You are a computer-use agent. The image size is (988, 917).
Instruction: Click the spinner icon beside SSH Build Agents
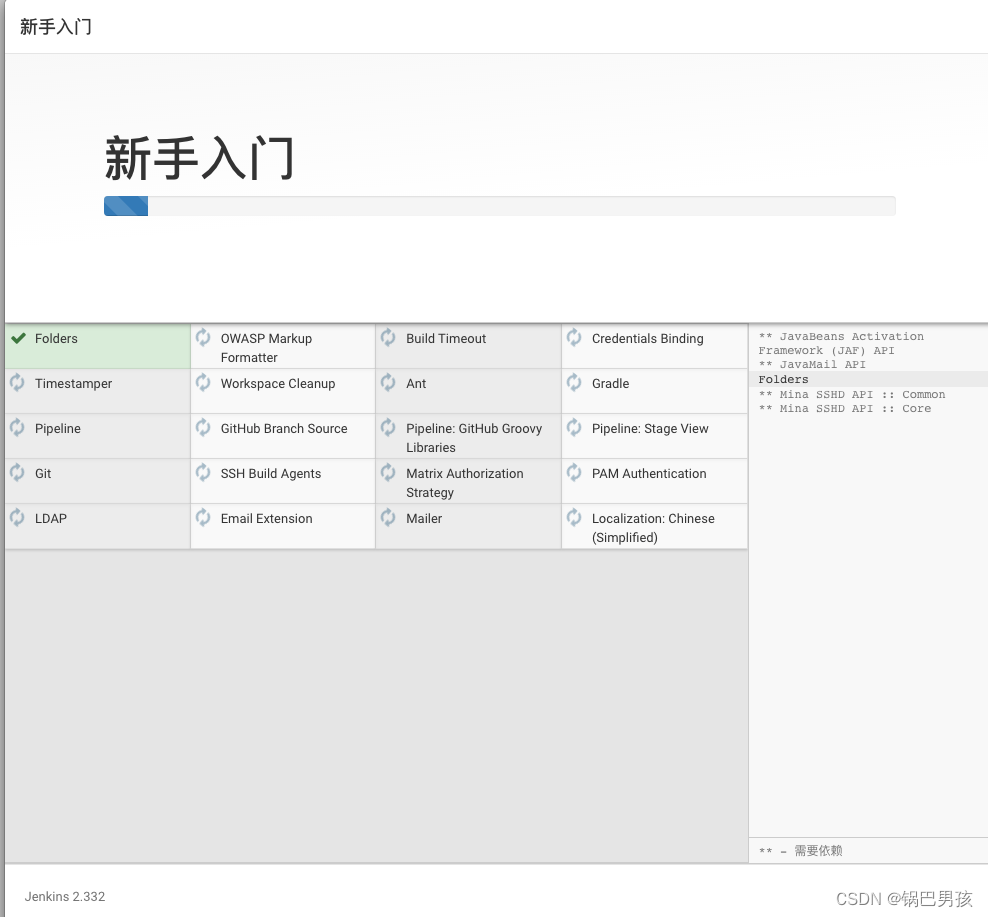[203, 474]
